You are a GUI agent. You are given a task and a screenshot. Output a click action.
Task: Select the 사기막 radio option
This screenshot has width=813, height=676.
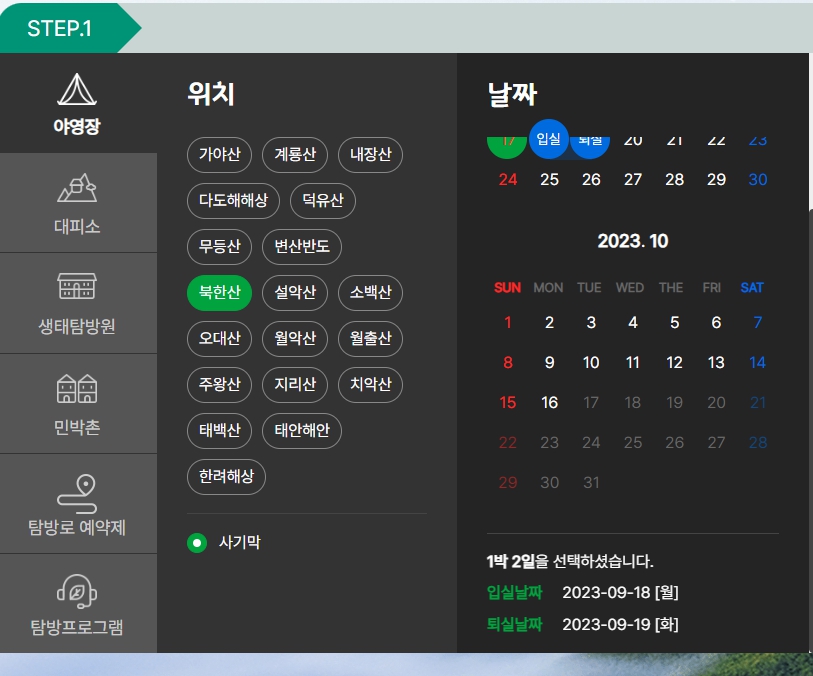197,543
